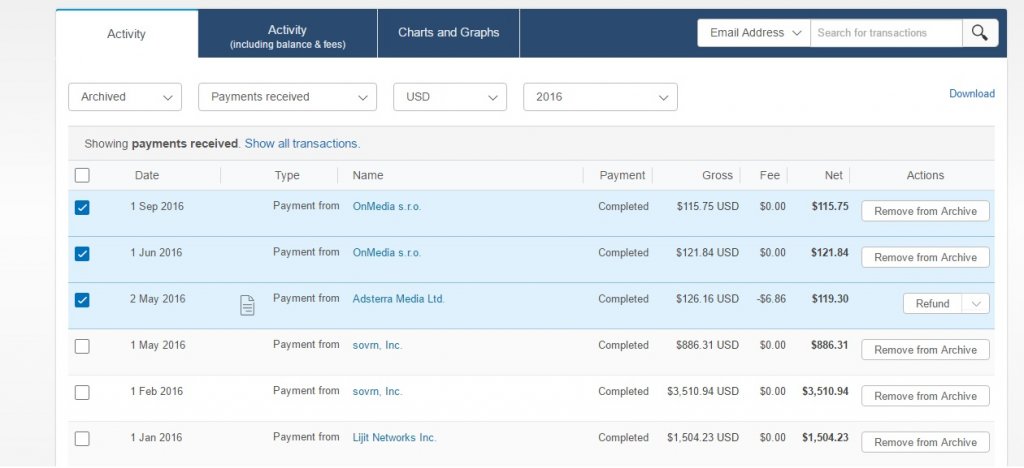
Task: Click Refund for Adsterra Media payment
Action: click(932, 304)
